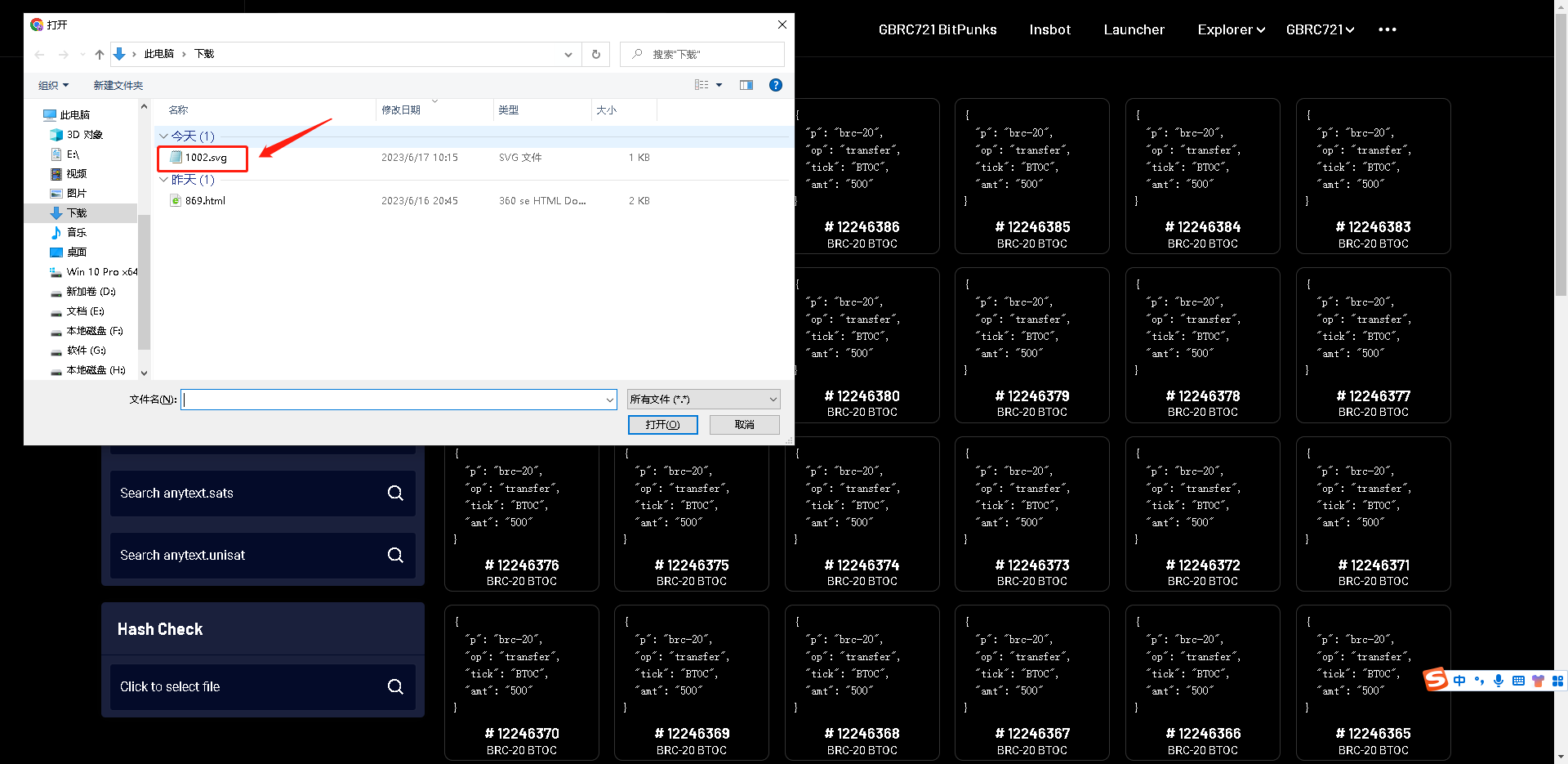
Task: Open the three-dots more menu
Action: pyautogui.click(x=1387, y=29)
